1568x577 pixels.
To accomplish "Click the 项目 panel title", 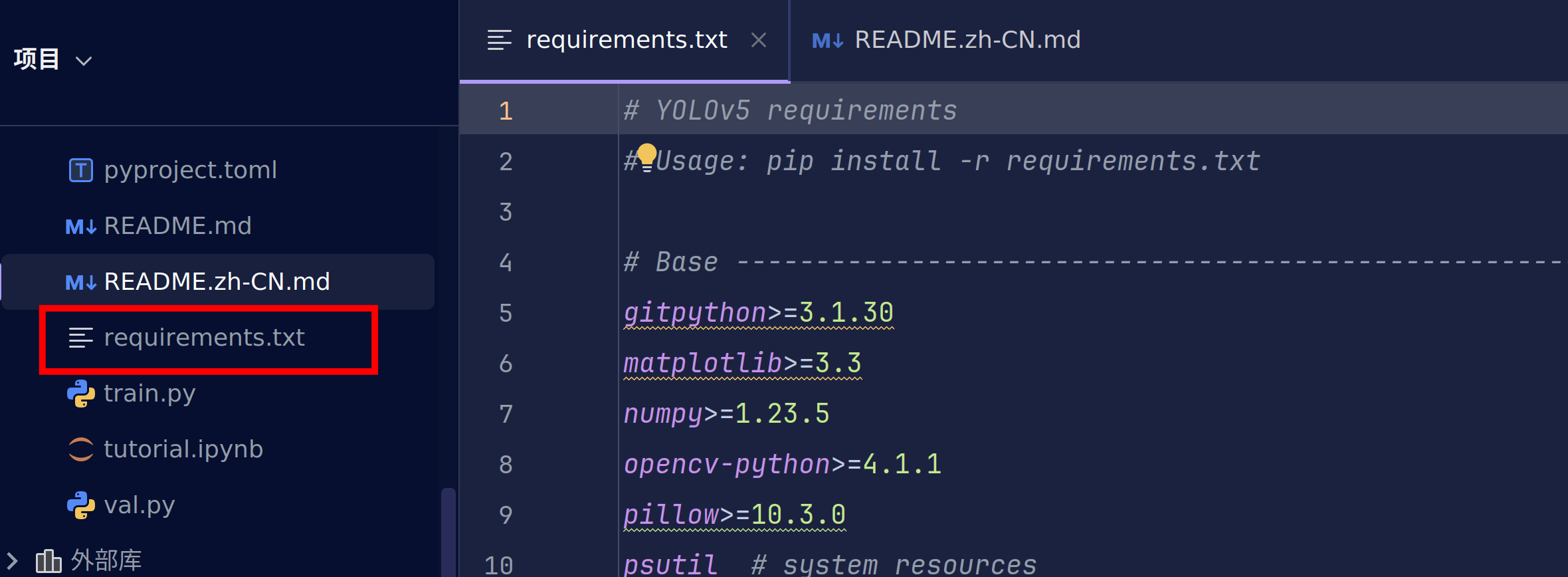I will (37, 59).
